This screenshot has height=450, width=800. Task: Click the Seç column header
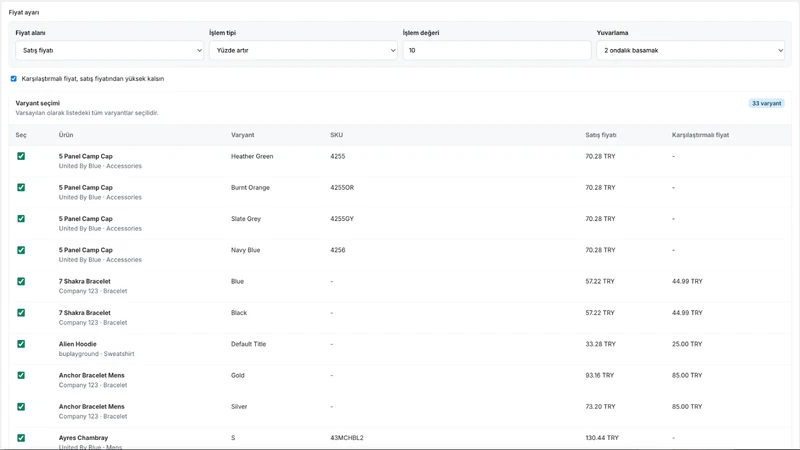point(21,135)
